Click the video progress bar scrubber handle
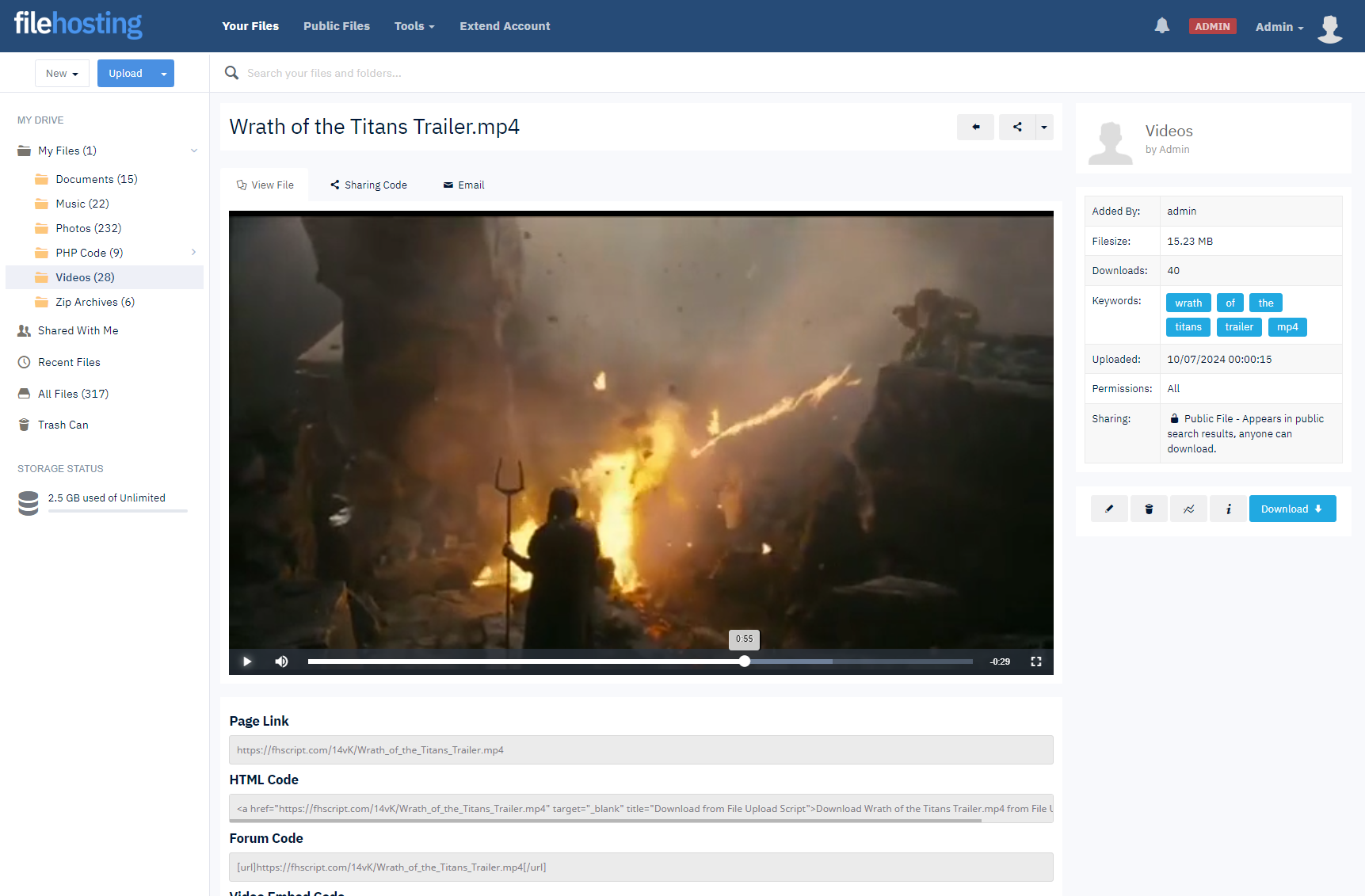The height and width of the screenshot is (896, 1365). pos(745,662)
